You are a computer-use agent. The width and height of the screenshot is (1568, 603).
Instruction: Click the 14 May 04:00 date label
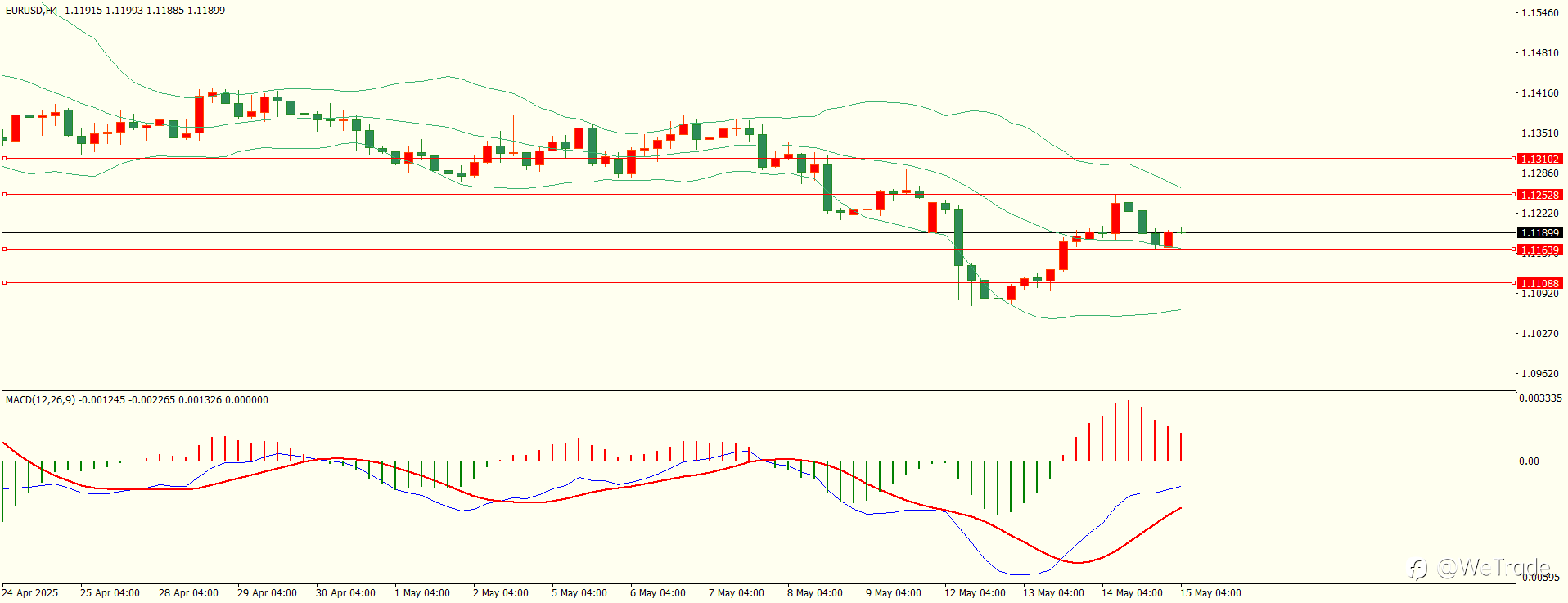click(1132, 593)
